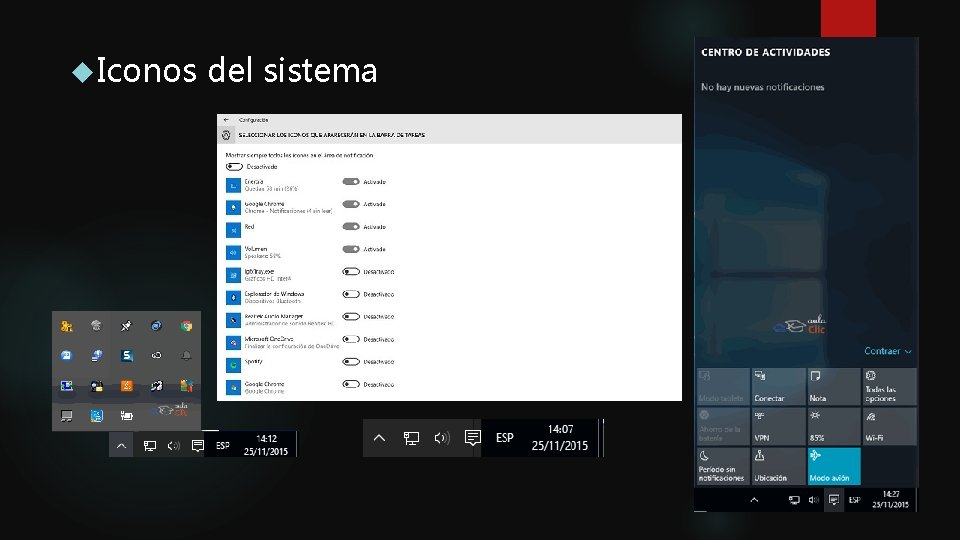Image resolution: width=960 pixels, height=540 pixels.
Task: Click the Ubicación quick action tile
Action: 778,467
